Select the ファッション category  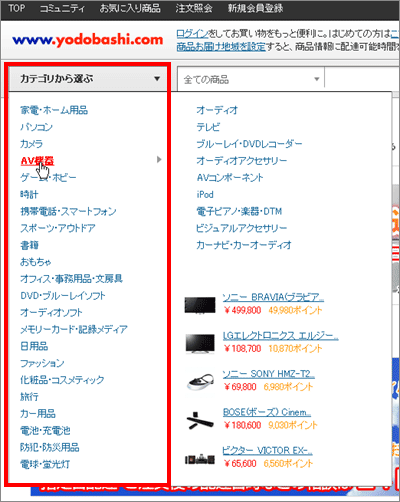point(42,363)
